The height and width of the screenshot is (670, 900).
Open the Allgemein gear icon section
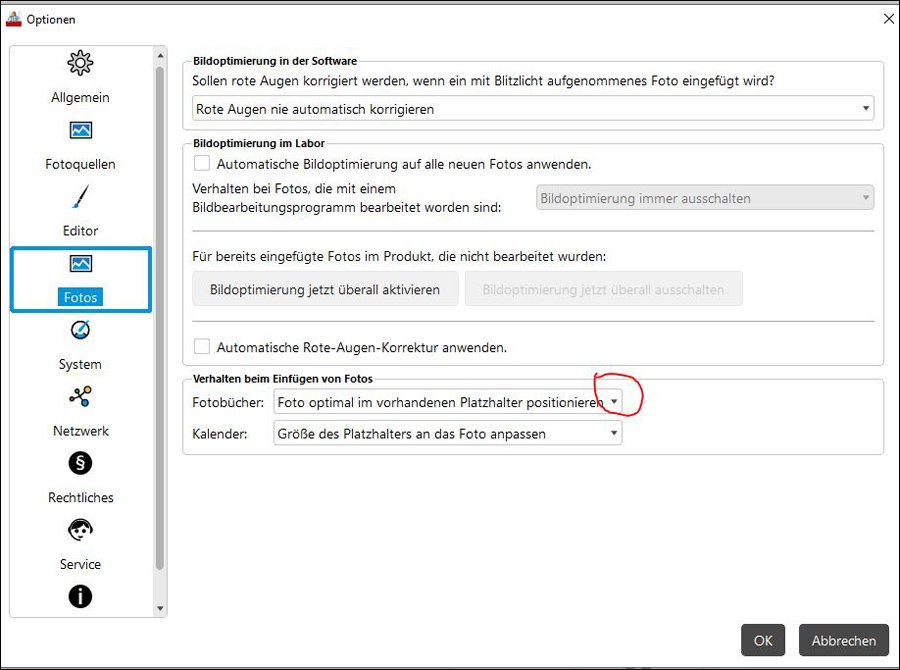pos(80,63)
